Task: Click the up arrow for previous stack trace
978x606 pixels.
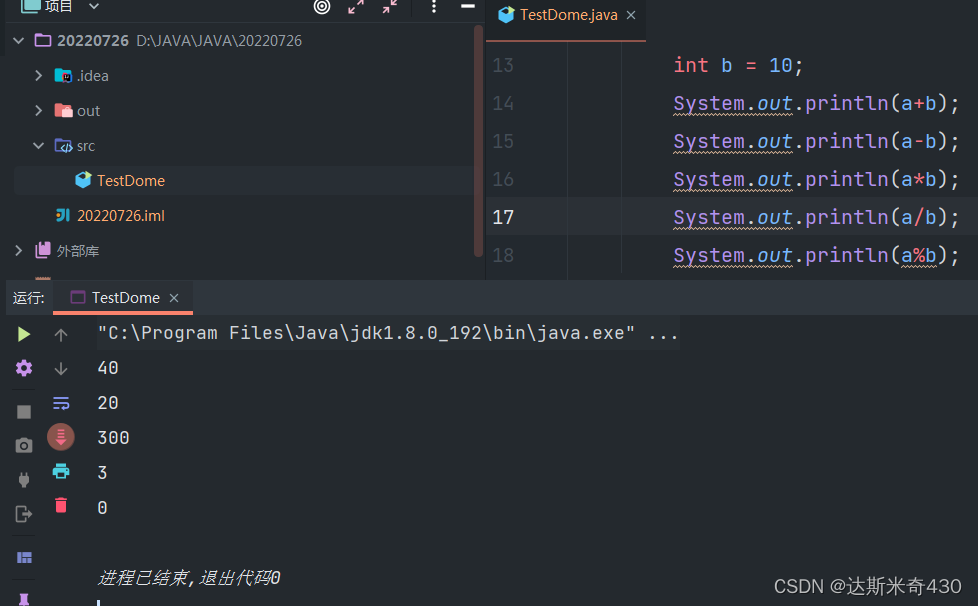Action: pyautogui.click(x=61, y=335)
